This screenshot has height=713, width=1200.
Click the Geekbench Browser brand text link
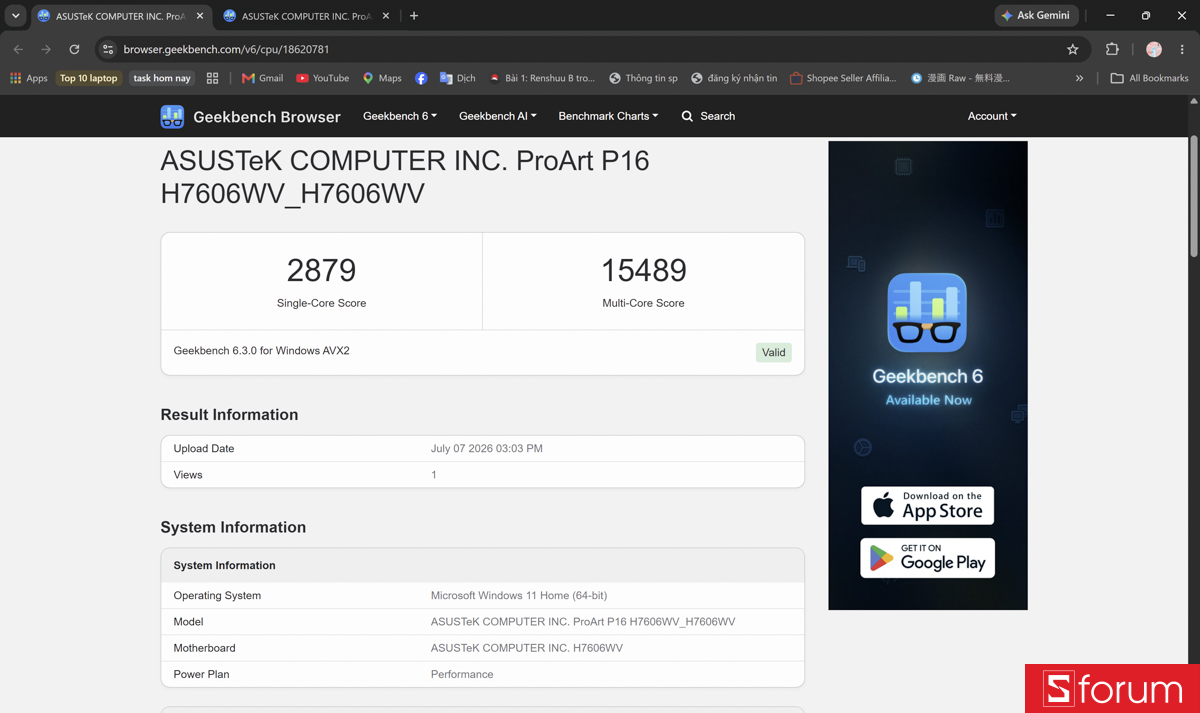pos(267,117)
